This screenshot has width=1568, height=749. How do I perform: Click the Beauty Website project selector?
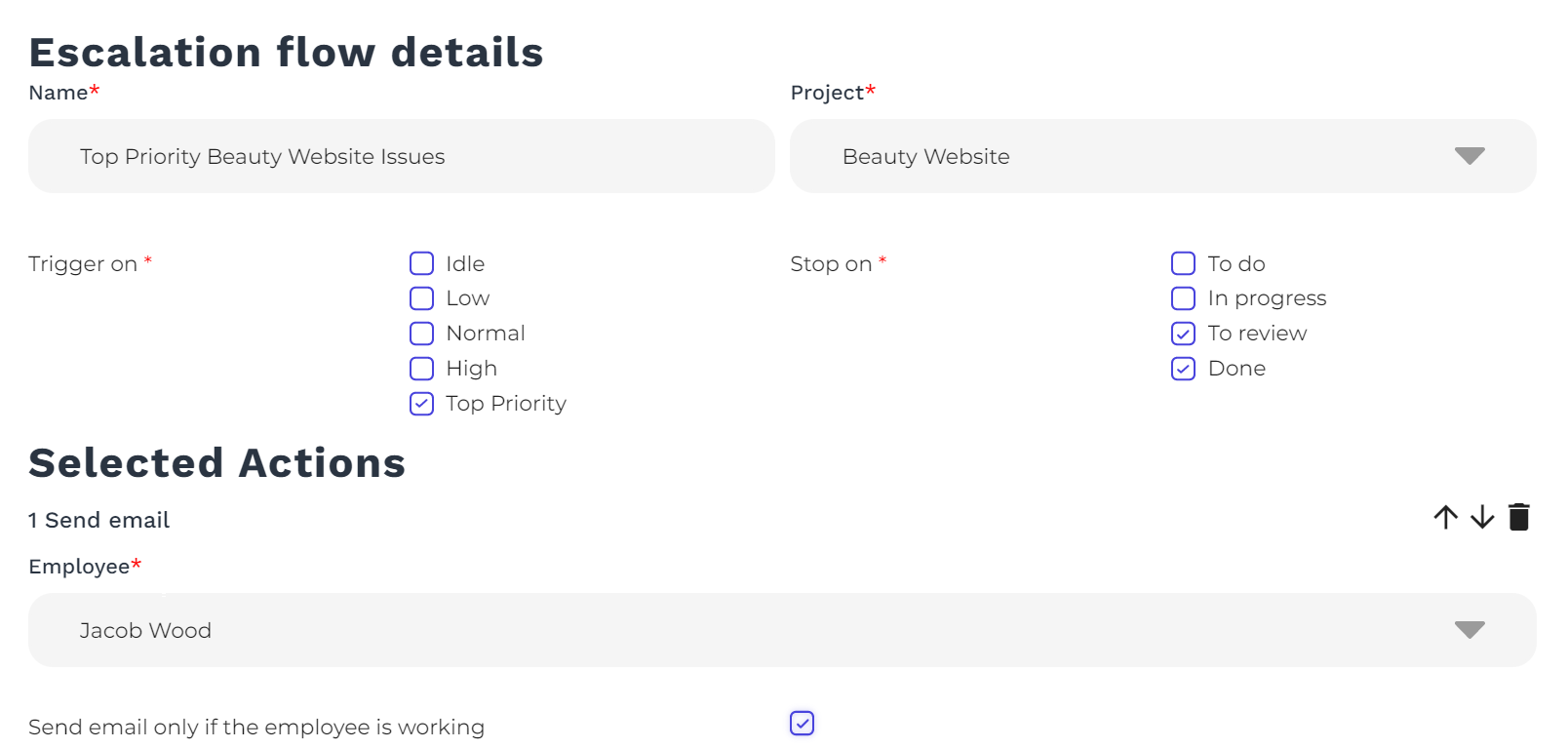1121,156
